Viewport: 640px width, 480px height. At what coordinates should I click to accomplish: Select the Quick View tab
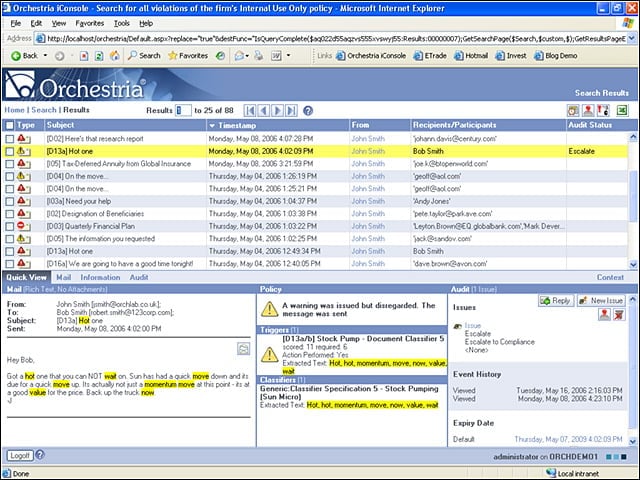click(x=26, y=277)
